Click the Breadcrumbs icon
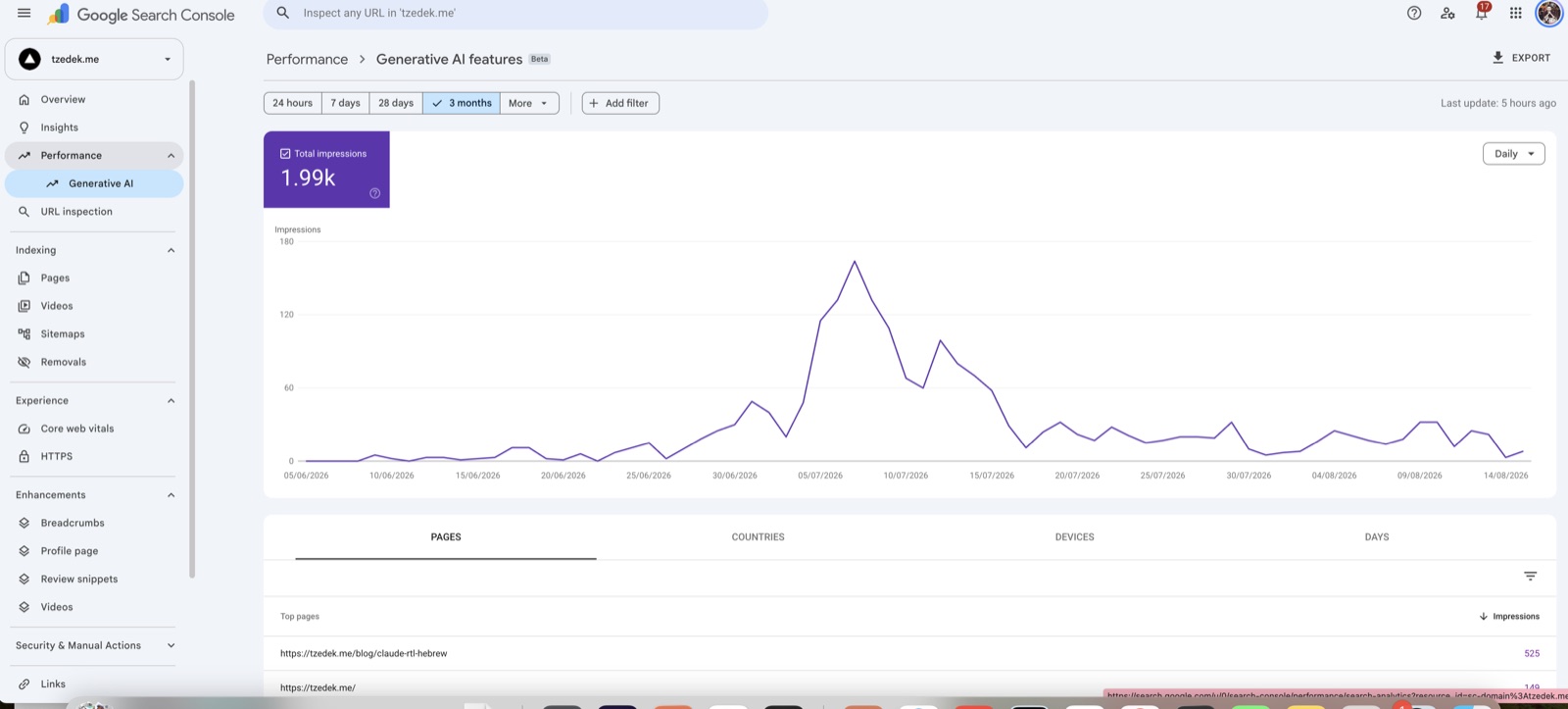 pyautogui.click(x=24, y=523)
